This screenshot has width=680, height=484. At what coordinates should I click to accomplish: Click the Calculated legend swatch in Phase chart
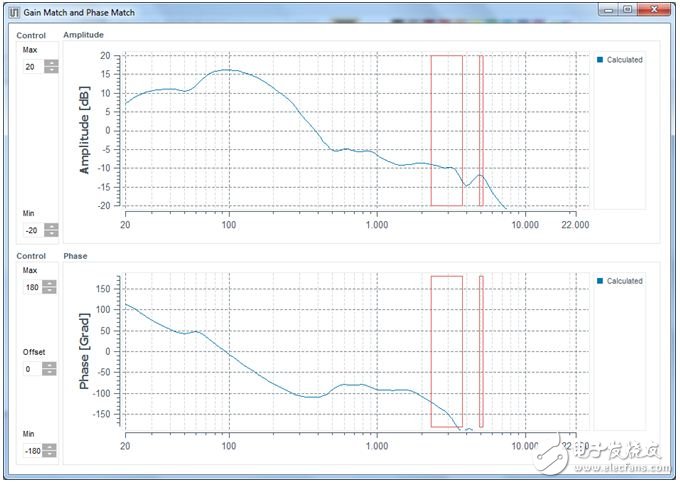pyautogui.click(x=600, y=281)
